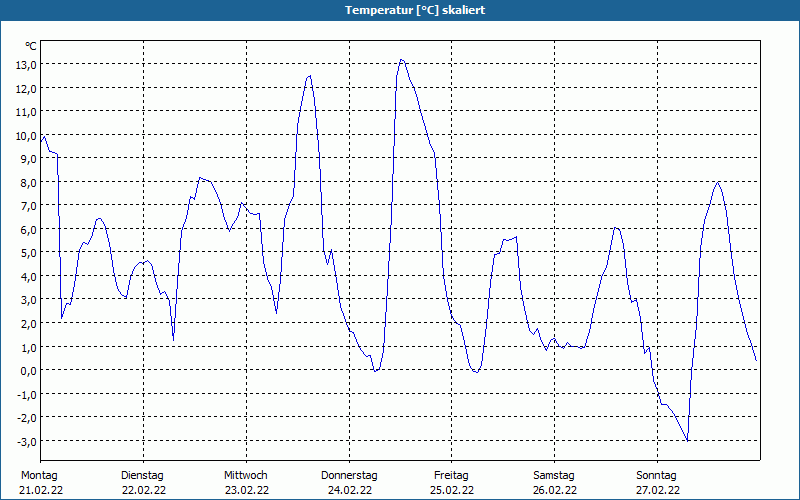
Task: Click the 13 °C peak on Thursday's curve
Action: click(402, 60)
